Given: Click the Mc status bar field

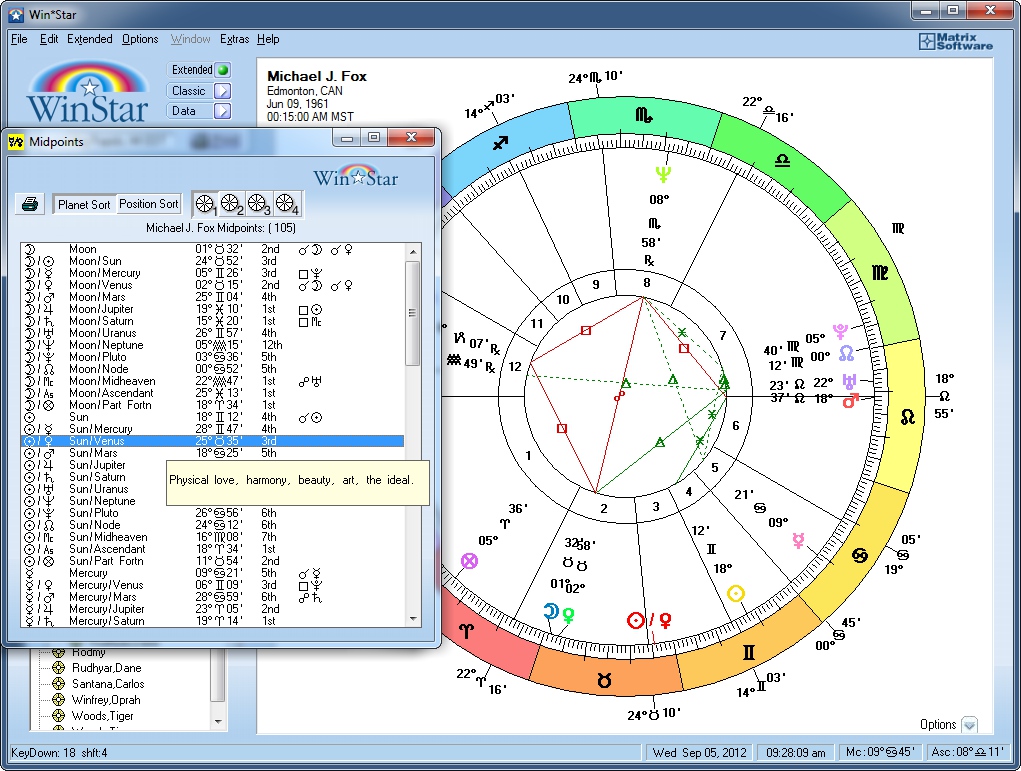Looking at the screenshot, I should pyautogui.click(x=880, y=752).
